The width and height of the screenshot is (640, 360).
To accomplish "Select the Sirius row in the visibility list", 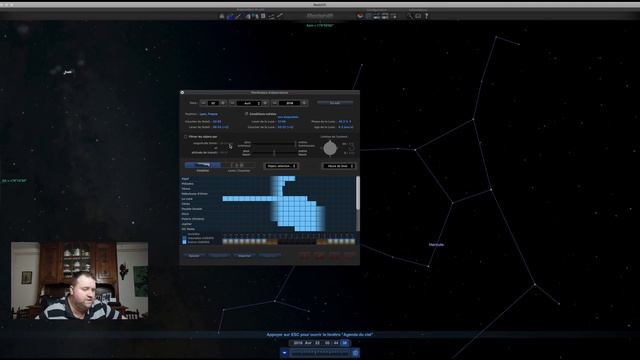I will coord(268,189).
